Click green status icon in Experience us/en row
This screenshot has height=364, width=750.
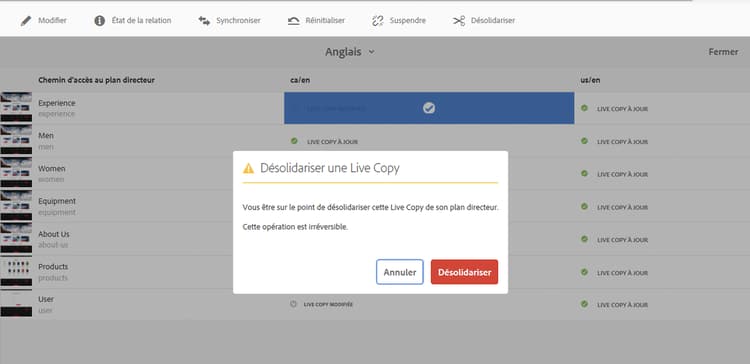coord(584,108)
